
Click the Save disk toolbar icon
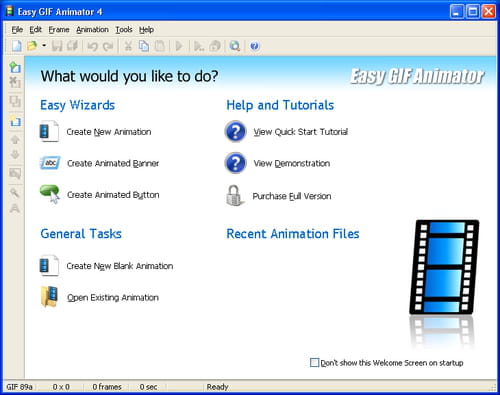(x=57, y=46)
